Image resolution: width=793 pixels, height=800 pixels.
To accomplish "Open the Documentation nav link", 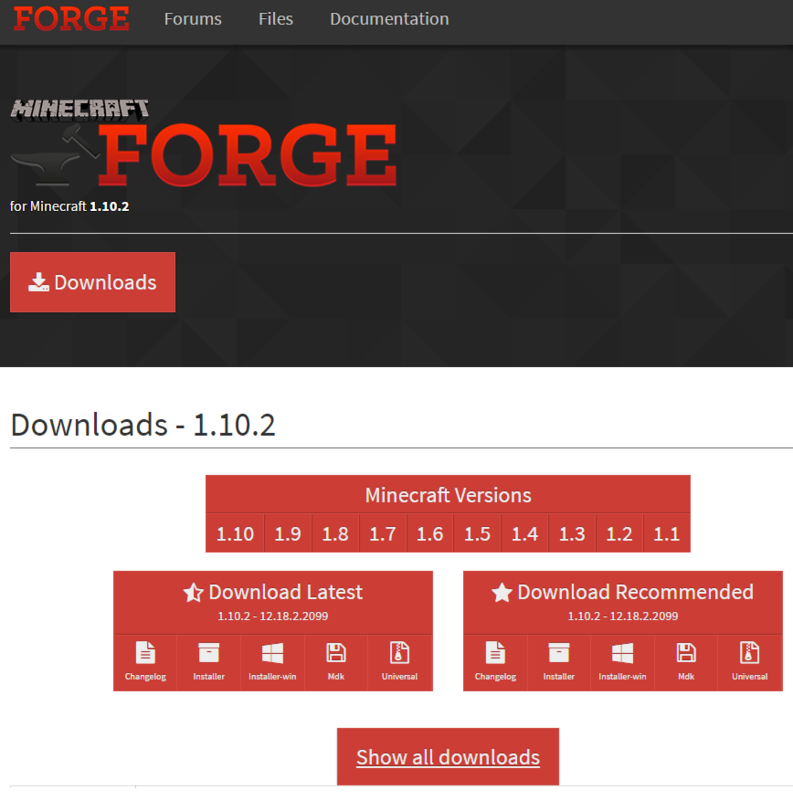I will click(389, 19).
